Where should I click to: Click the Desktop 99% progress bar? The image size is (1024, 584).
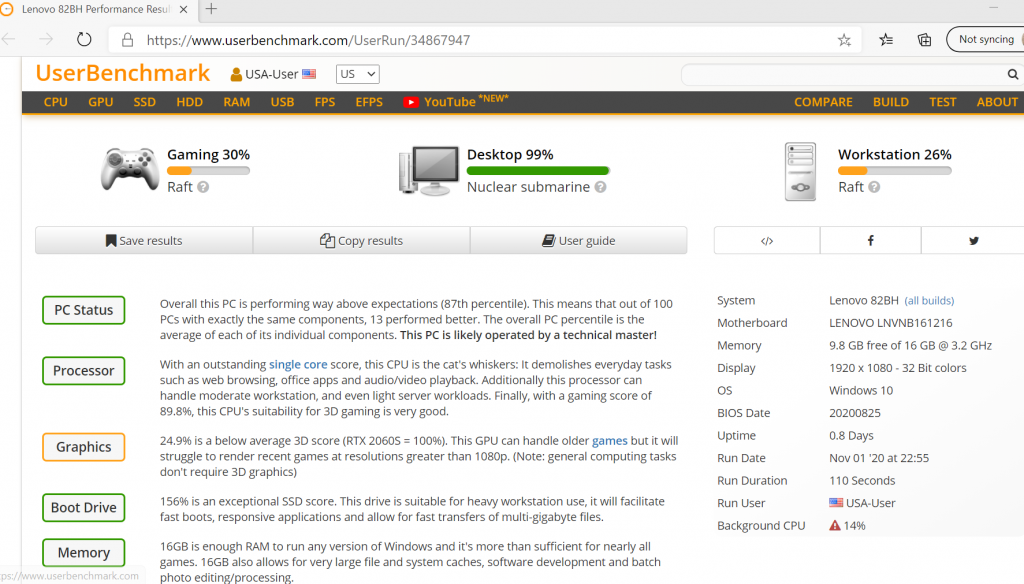point(538,171)
